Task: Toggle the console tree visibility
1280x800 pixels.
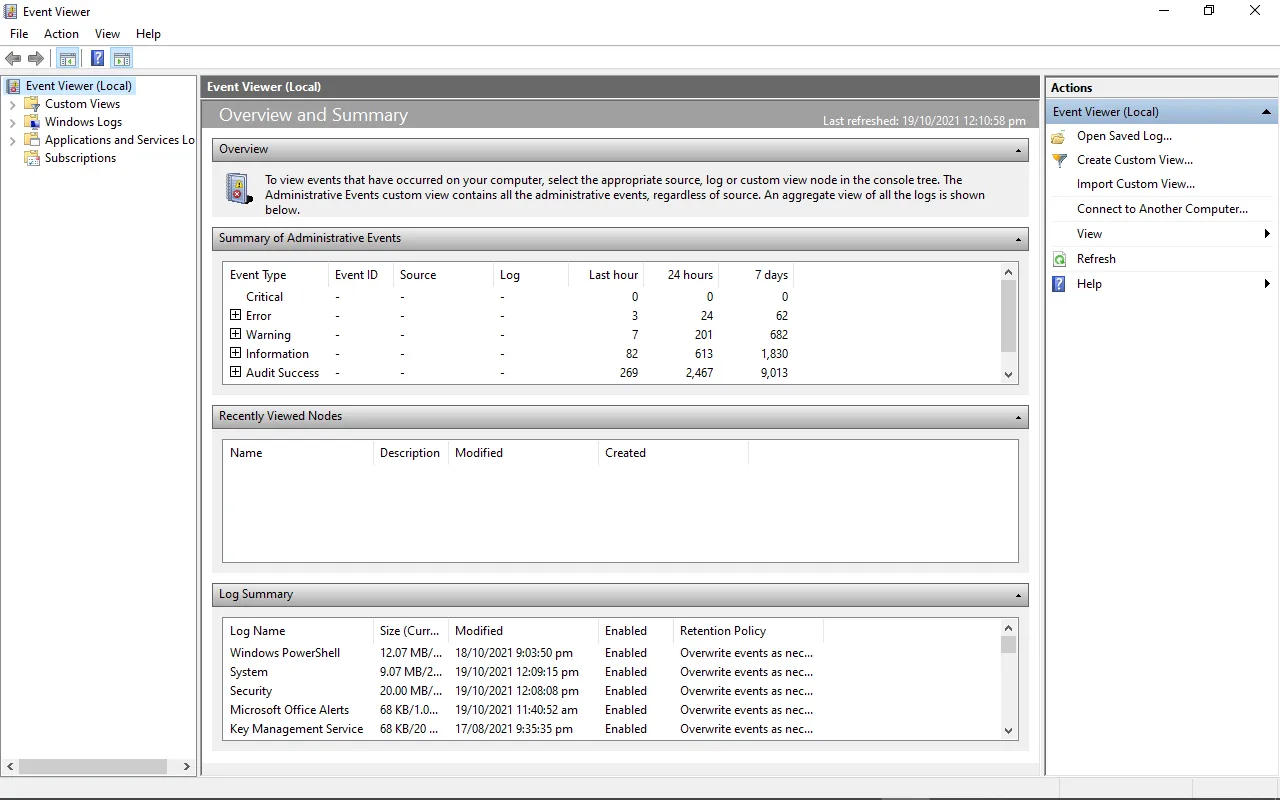Action: click(67, 58)
